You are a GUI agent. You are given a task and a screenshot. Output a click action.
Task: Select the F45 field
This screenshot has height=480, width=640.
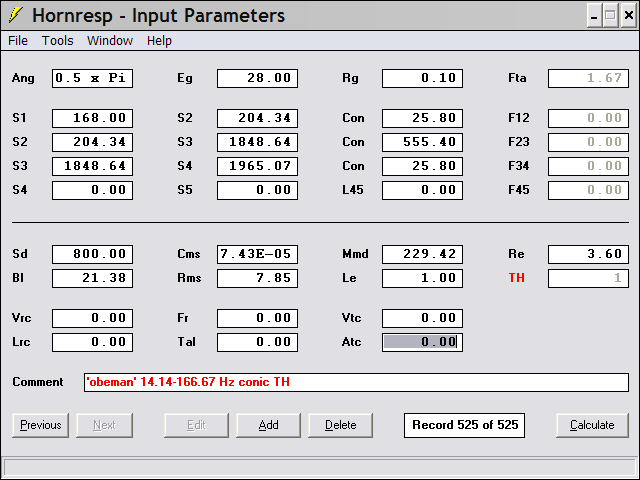(x=588, y=190)
